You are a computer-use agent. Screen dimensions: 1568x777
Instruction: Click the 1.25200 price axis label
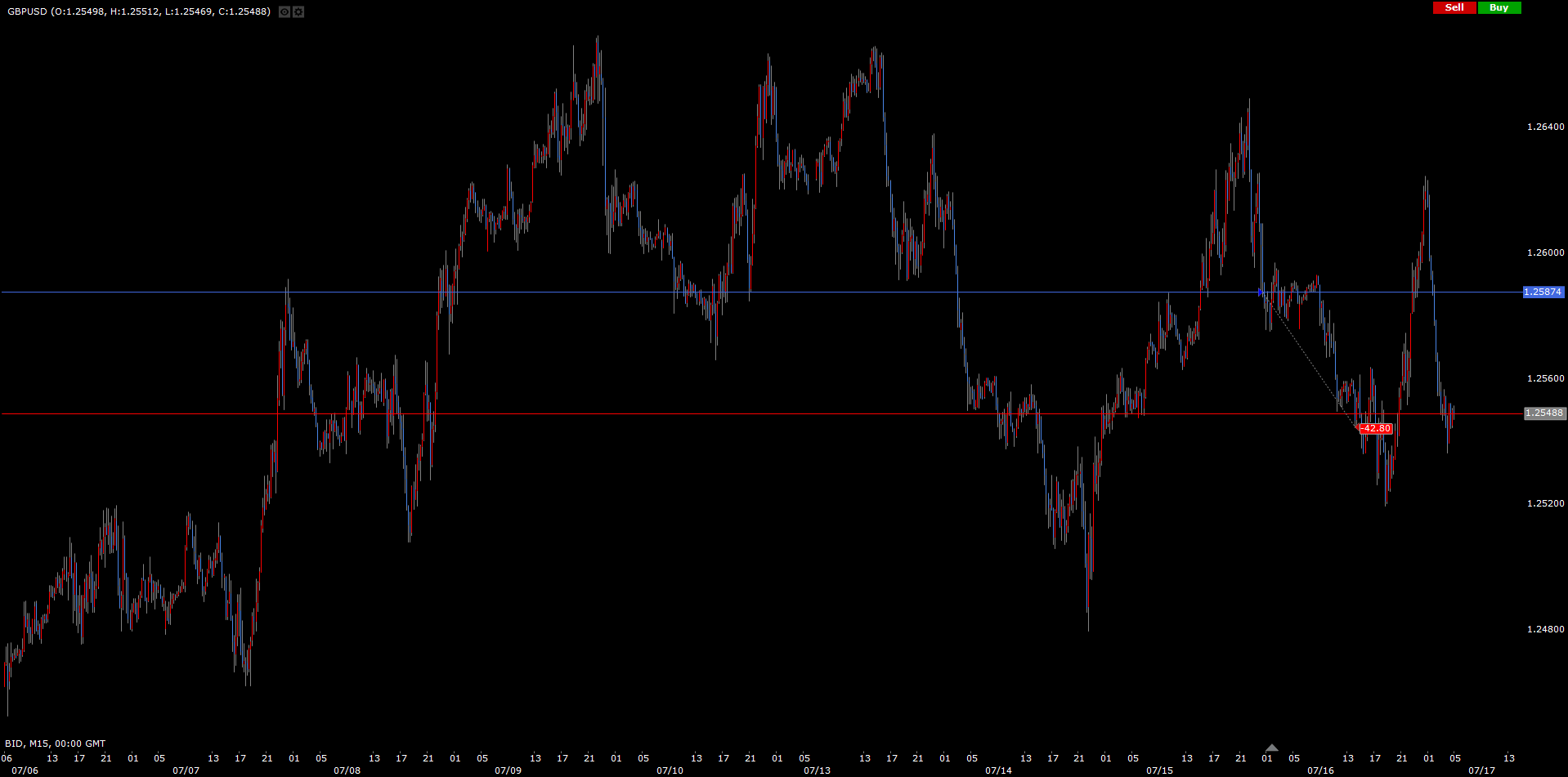coord(1545,503)
